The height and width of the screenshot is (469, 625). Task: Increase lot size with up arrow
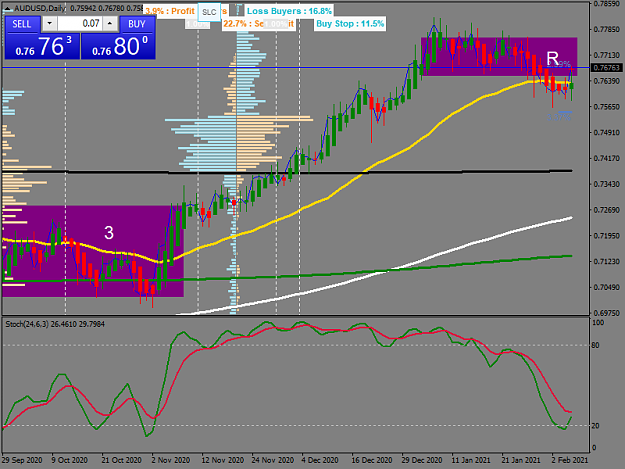[110, 24]
